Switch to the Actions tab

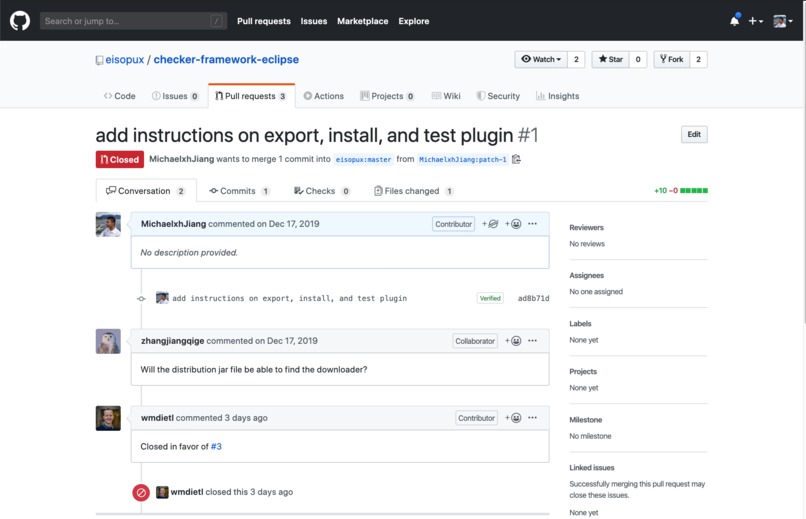(x=323, y=96)
